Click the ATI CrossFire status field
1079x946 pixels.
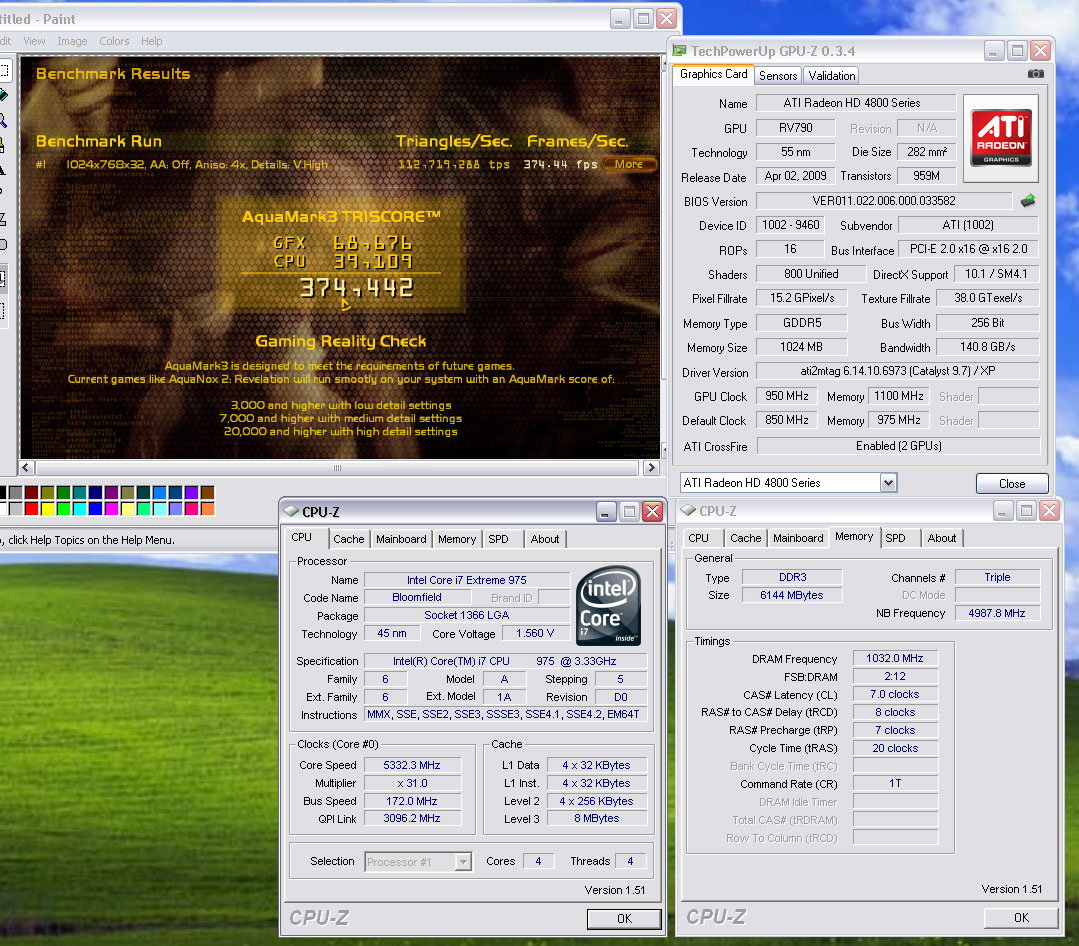tap(898, 446)
